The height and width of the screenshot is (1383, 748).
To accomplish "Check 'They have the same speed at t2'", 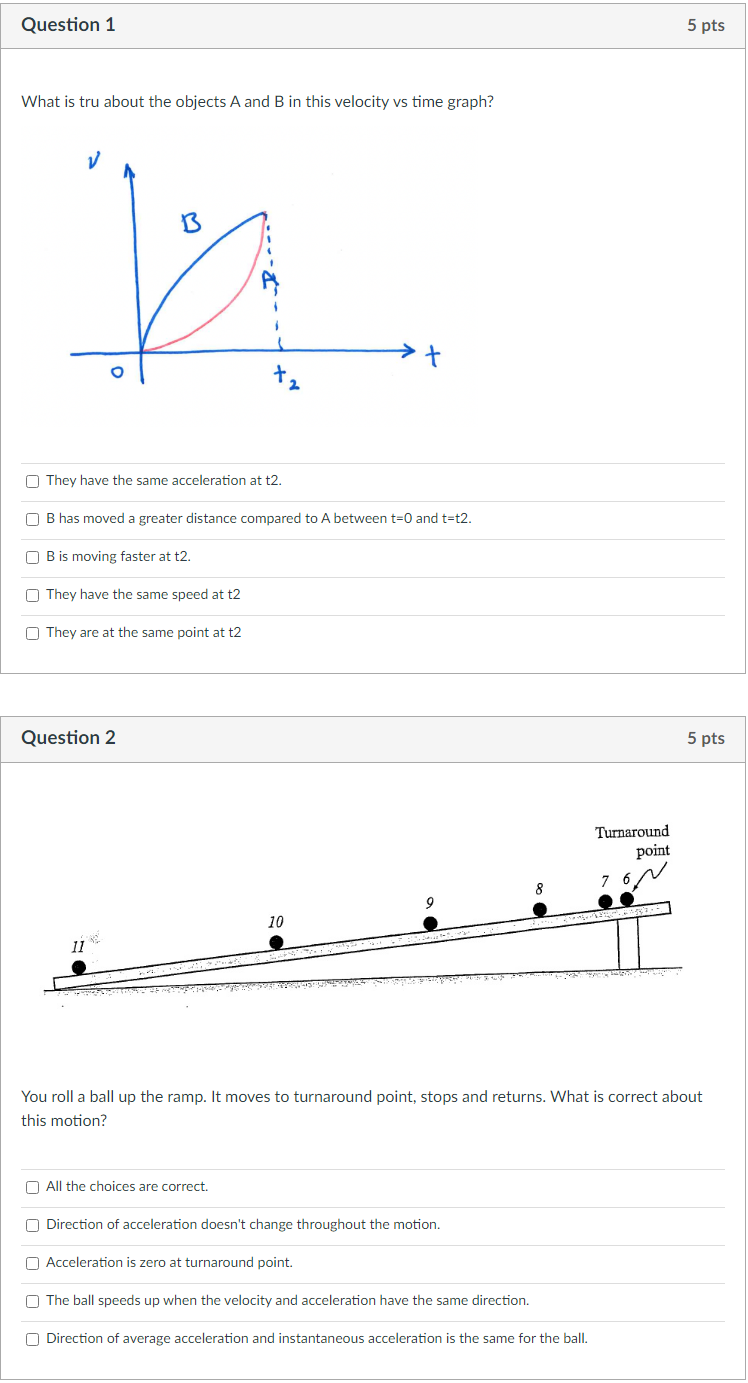I will pos(32,594).
